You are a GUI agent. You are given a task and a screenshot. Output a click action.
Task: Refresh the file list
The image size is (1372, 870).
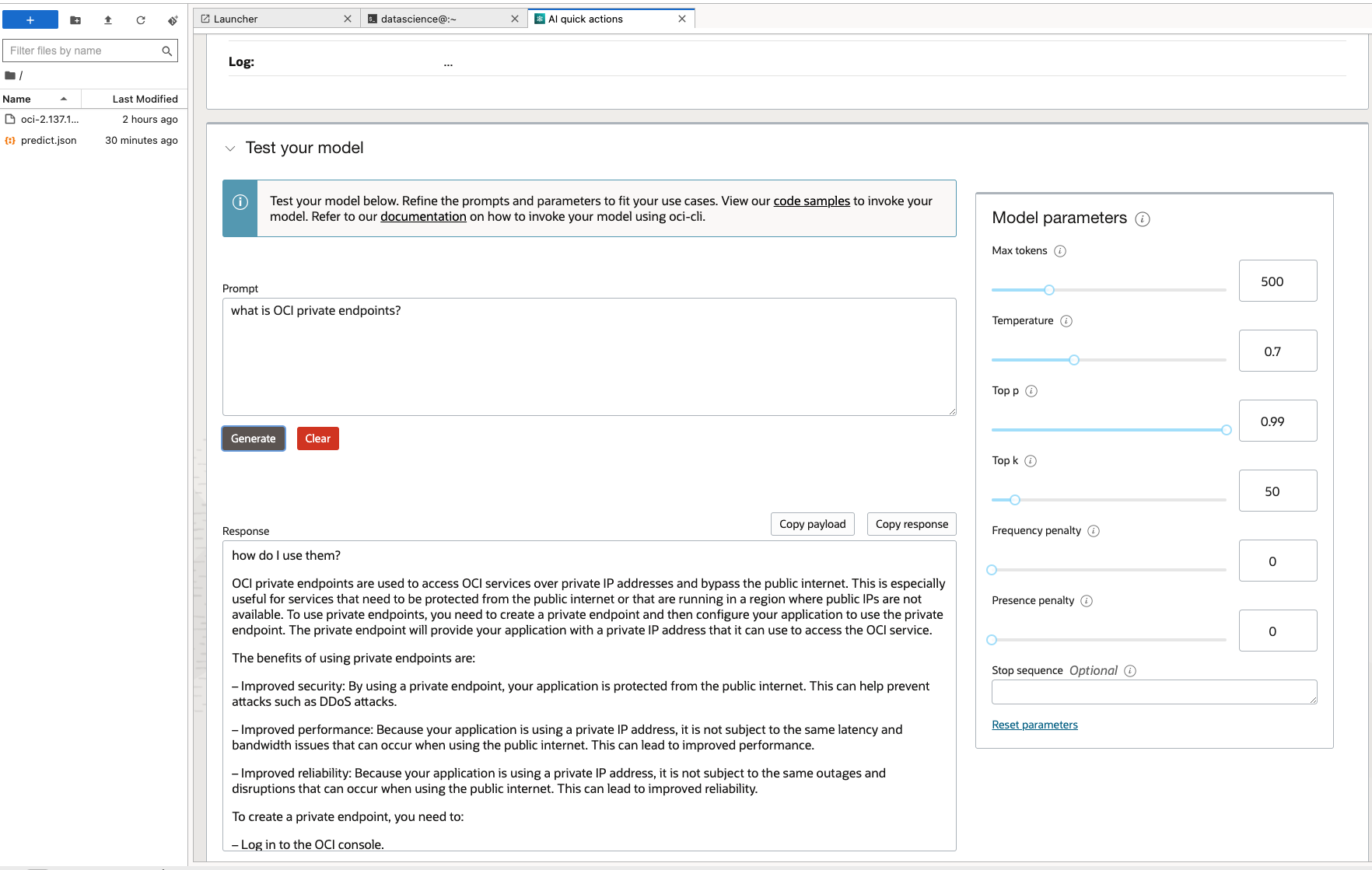click(x=141, y=20)
